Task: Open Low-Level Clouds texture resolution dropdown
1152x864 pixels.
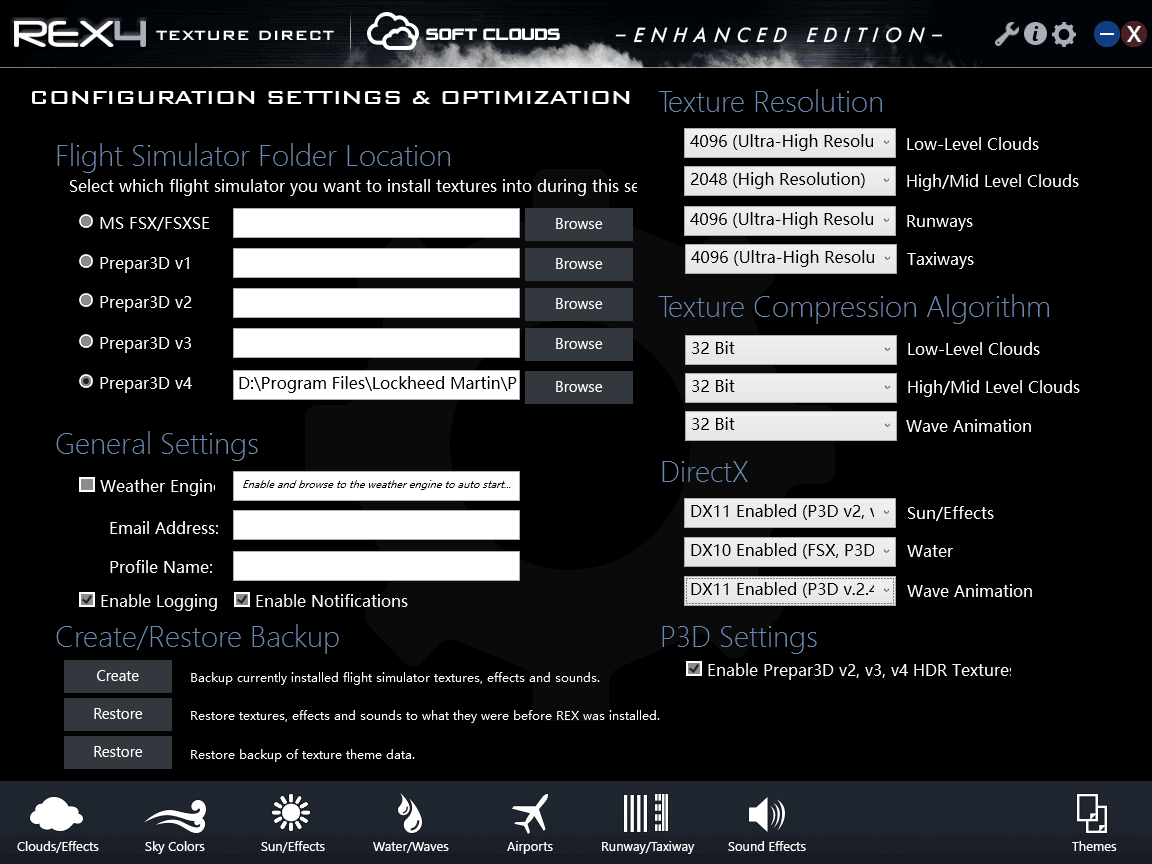Action: tap(790, 143)
